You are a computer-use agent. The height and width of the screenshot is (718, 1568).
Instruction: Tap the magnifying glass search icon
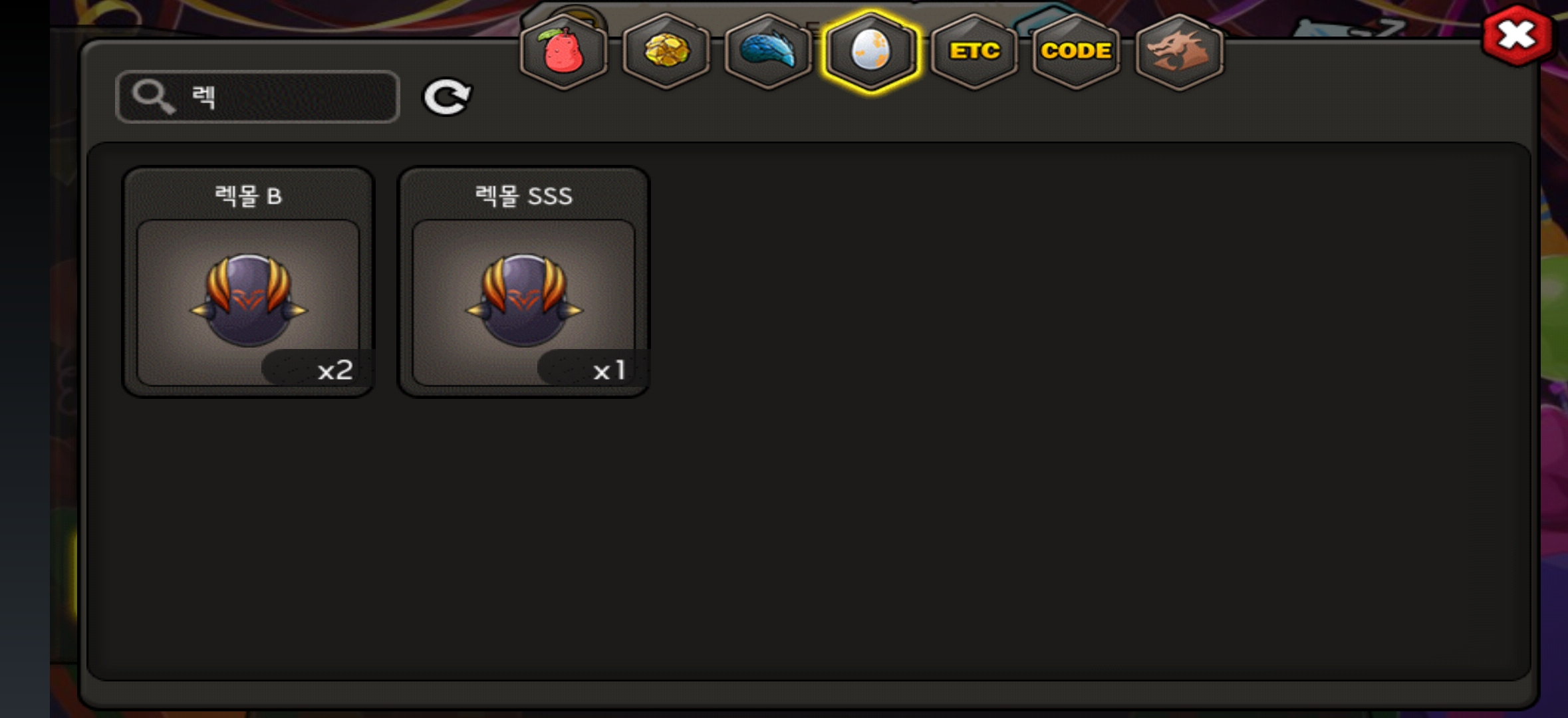[x=153, y=97]
